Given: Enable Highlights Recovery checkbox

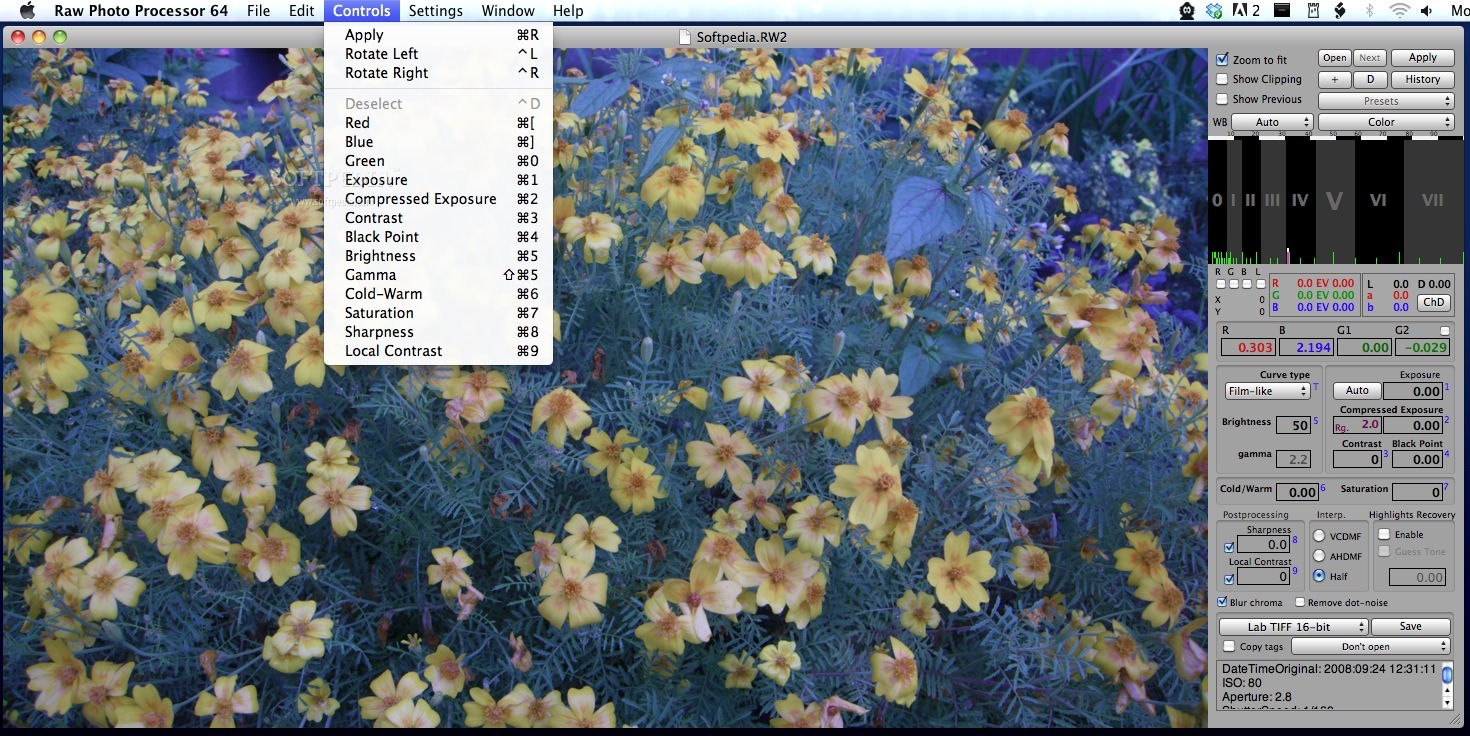Looking at the screenshot, I should (1384, 534).
